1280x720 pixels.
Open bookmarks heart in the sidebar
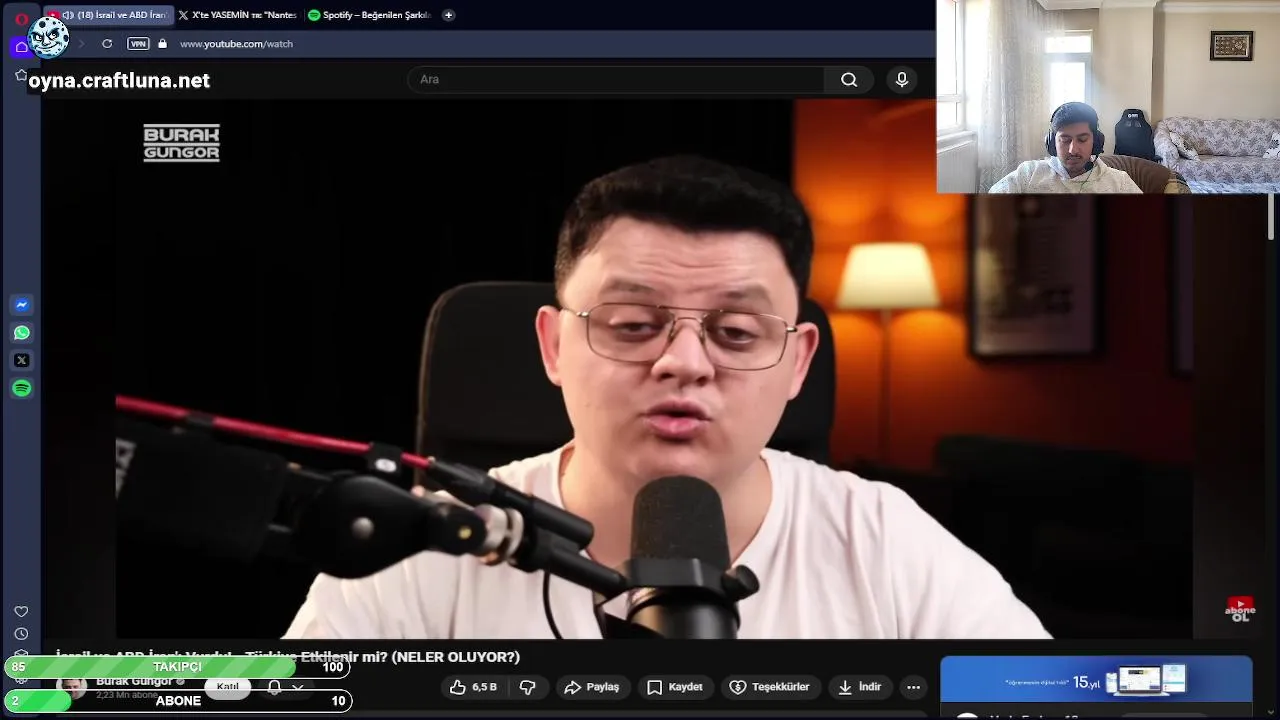tap(21, 611)
